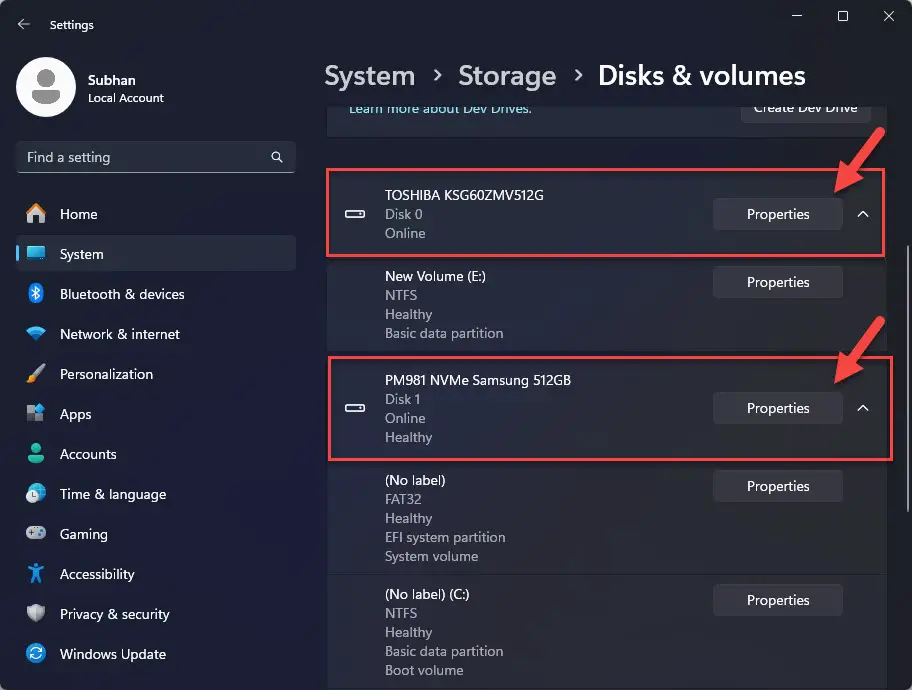Open Gaming via the controller icon
Screen dimensions: 912x690
[37, 534]
